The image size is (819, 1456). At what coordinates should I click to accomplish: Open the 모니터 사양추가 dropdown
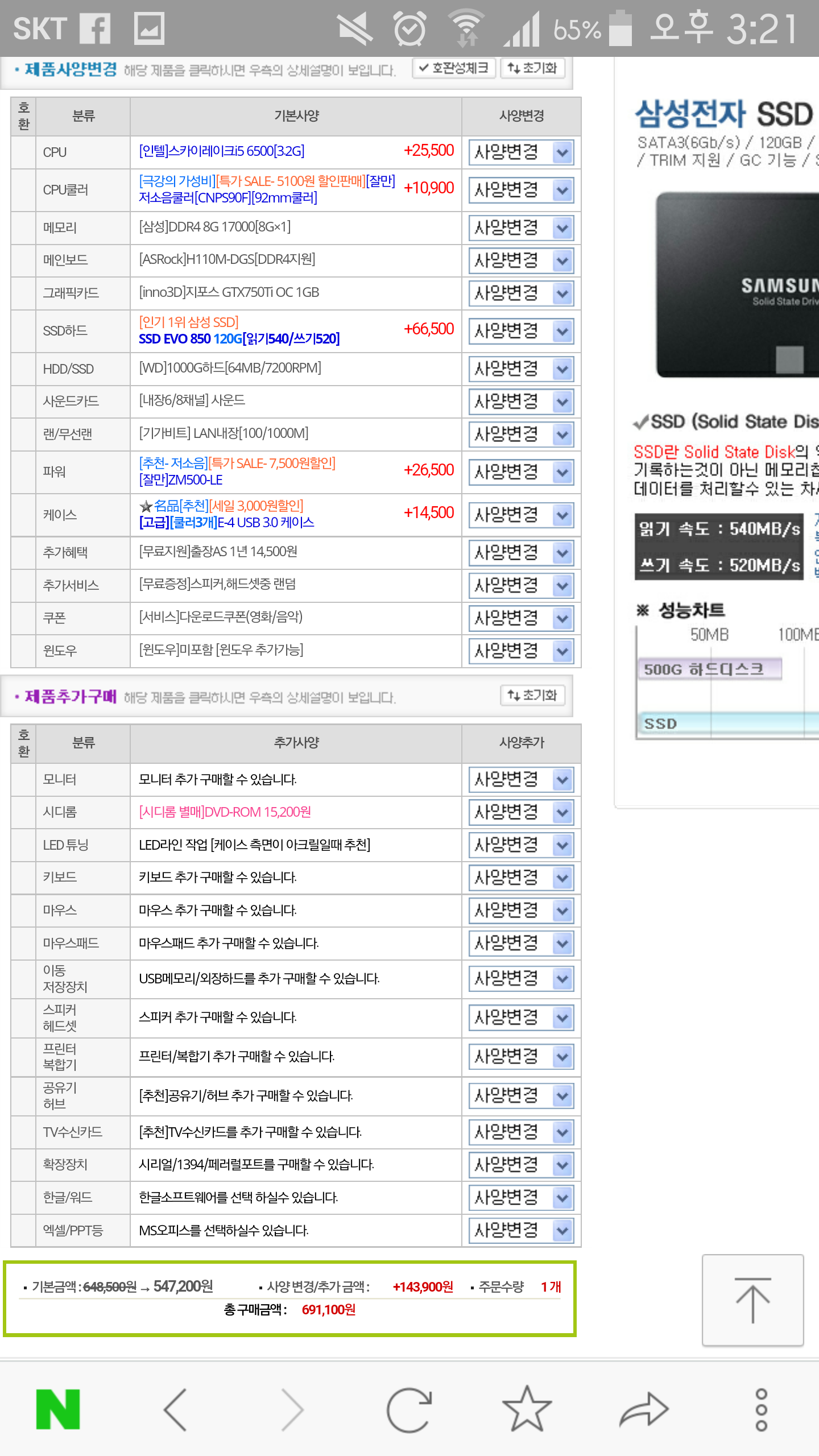click(x=521, y=779)
